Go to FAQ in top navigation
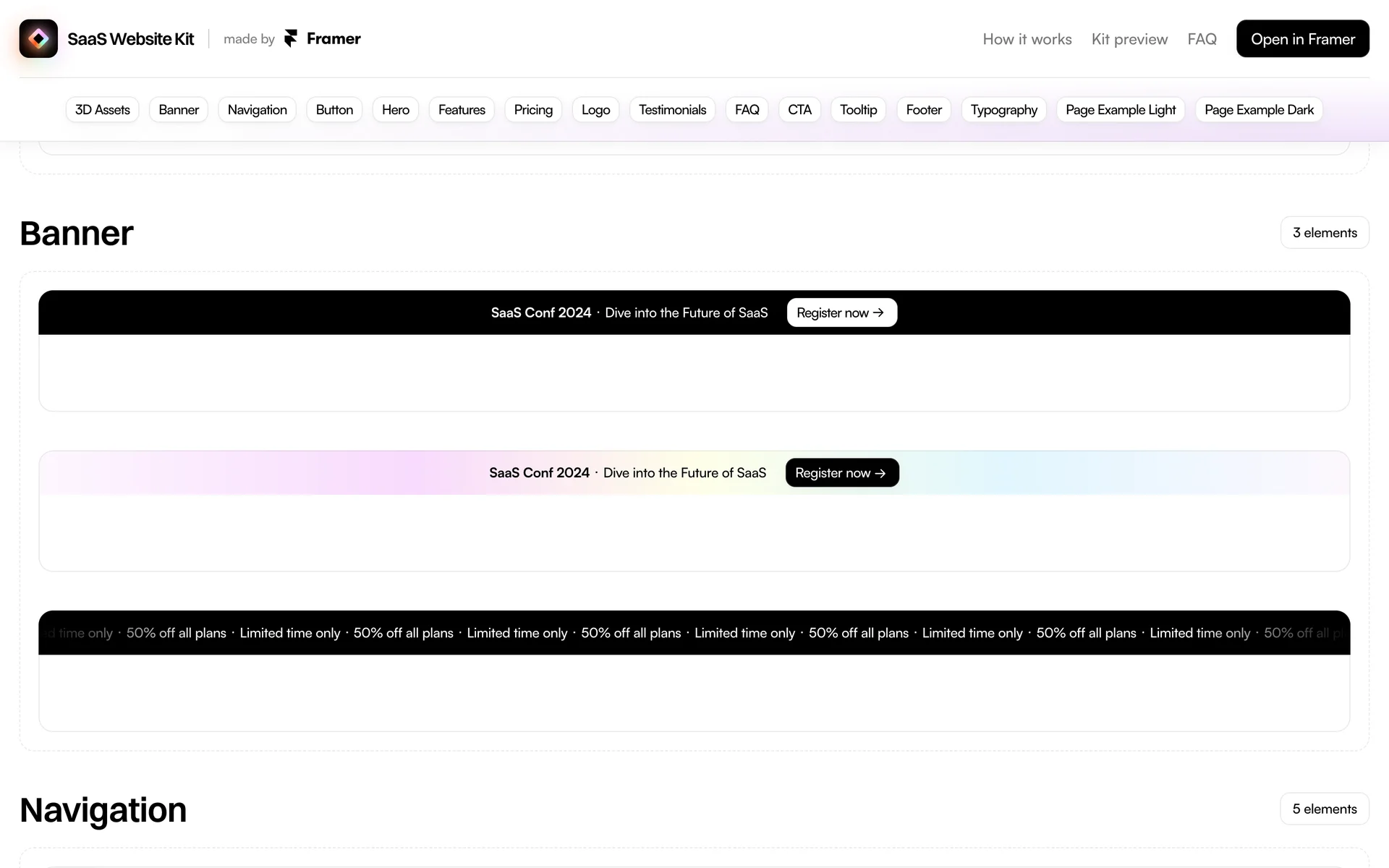Screen dimensions: 1389x868 click(1202, 39)
